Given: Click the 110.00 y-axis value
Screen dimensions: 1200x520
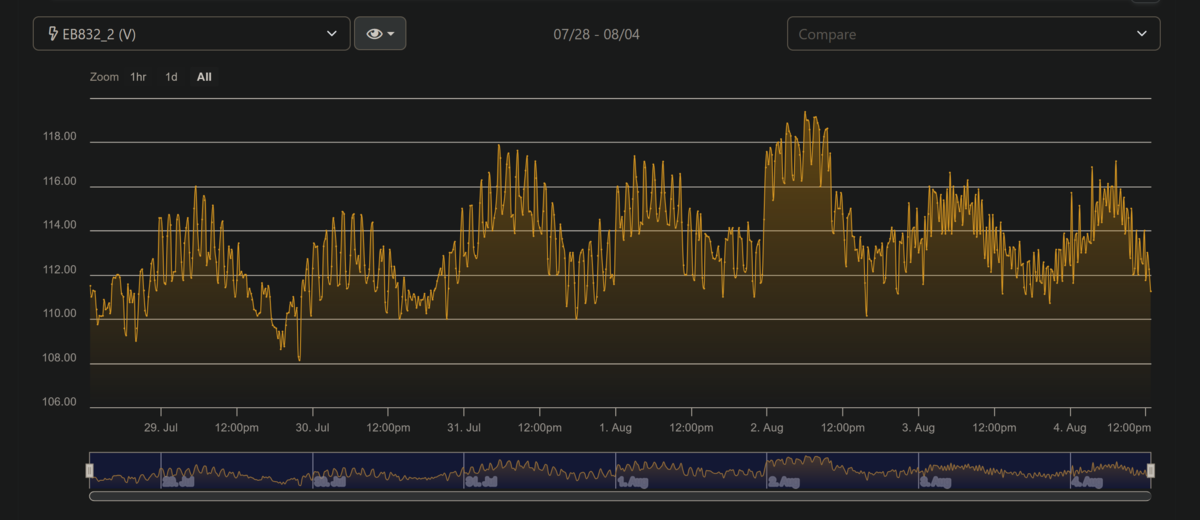Looking at the screenshot, I should 58,314.
